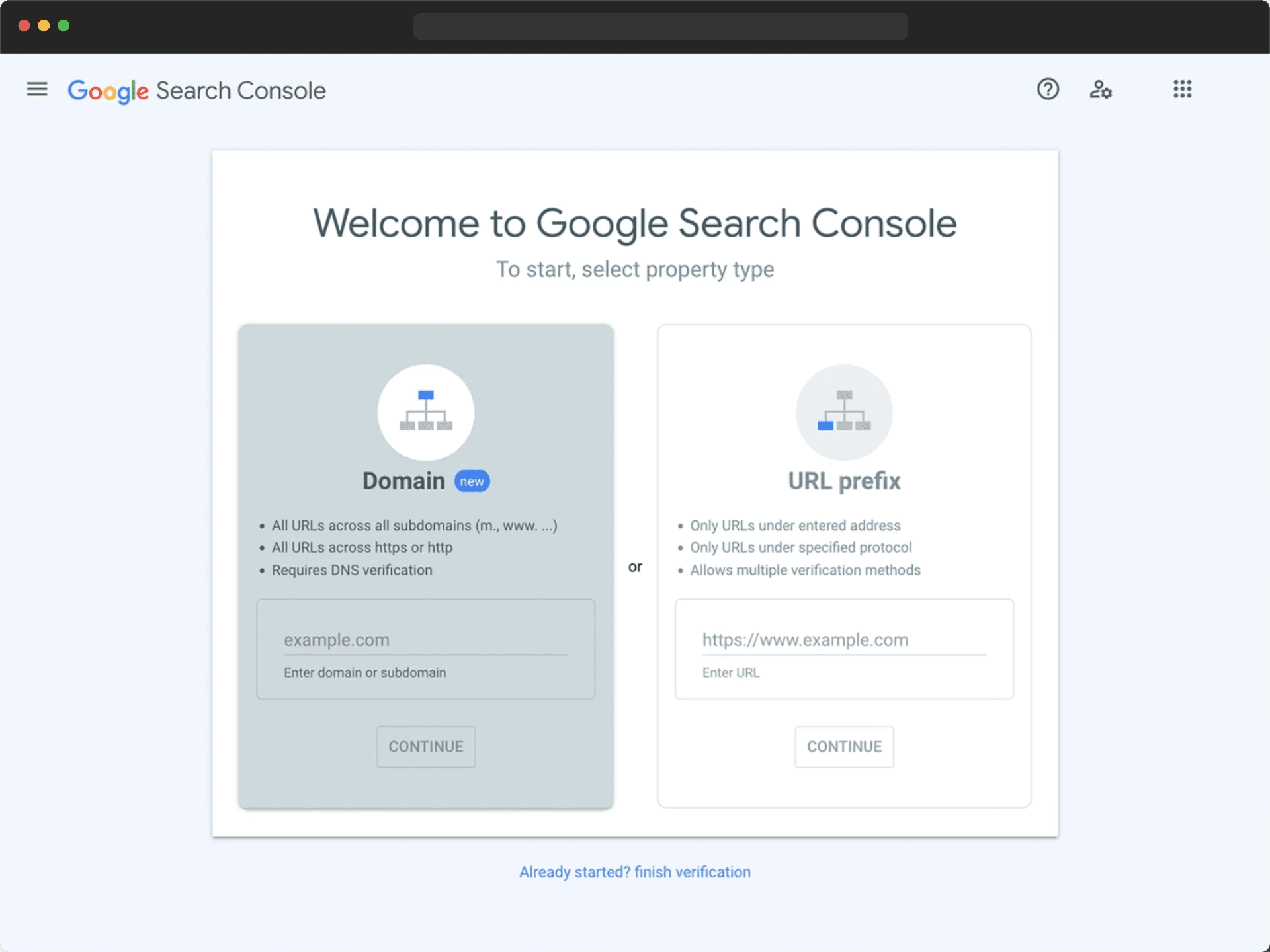Open the help question mark icon

1048,89
